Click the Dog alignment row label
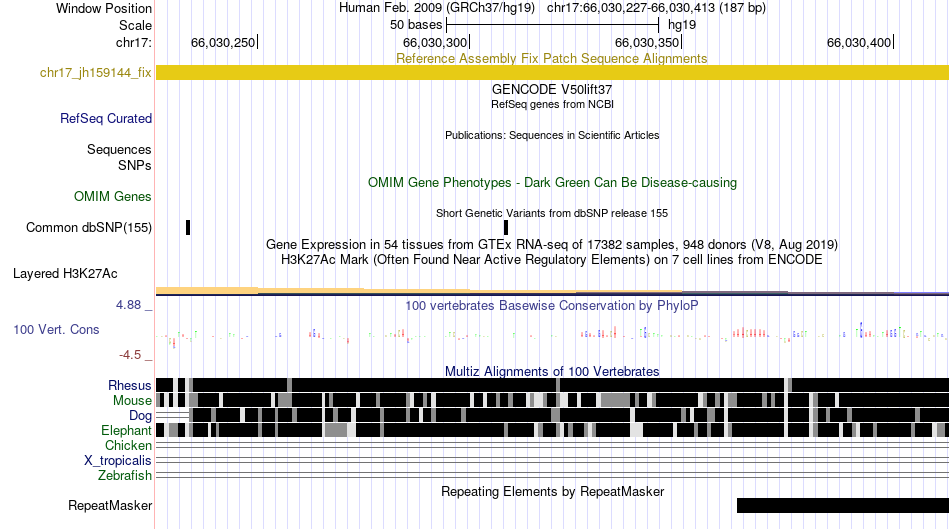The height and width of the screenshot is (529, 950). [140, 416]
